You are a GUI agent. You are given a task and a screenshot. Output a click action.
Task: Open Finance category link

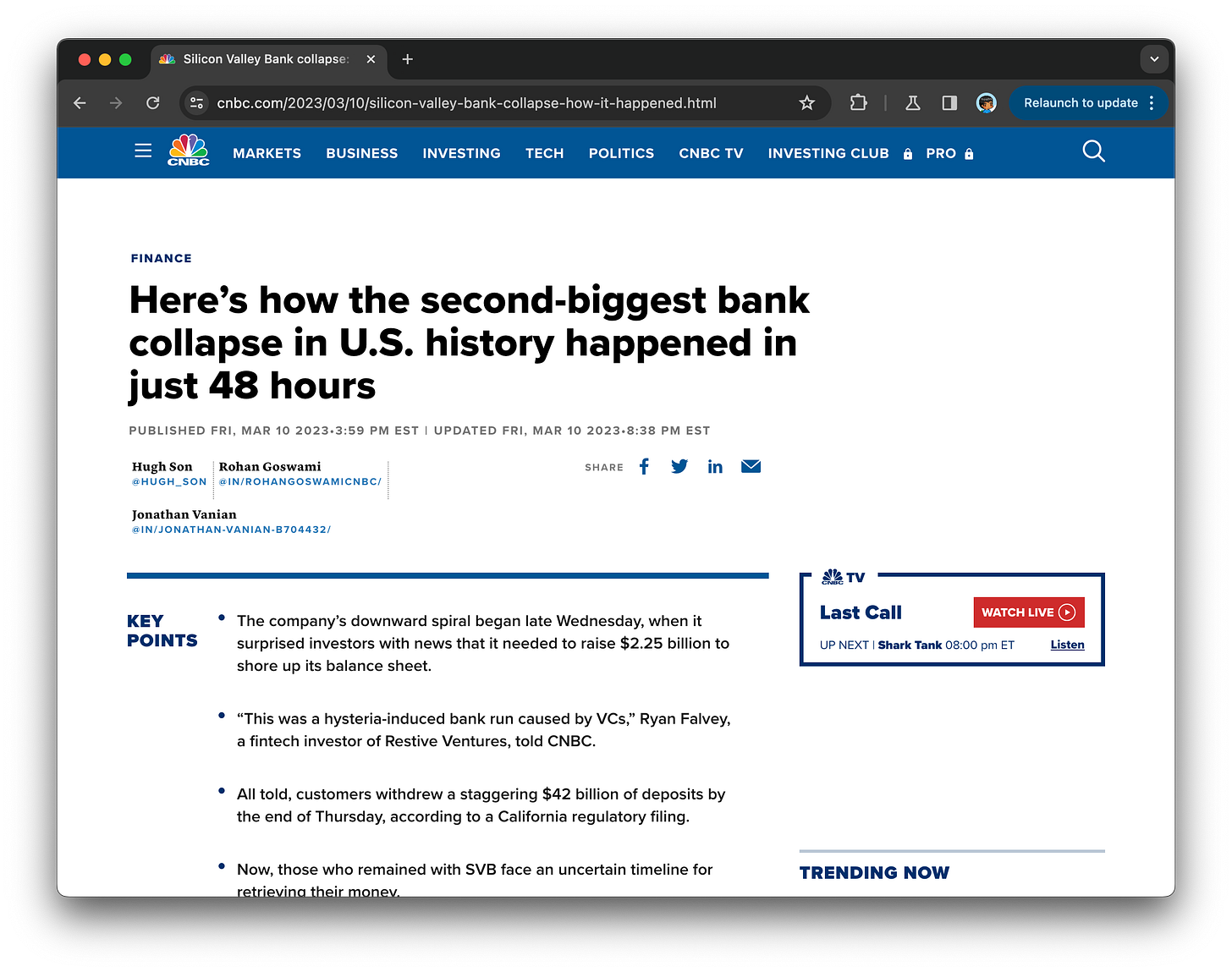pos(161,258)
